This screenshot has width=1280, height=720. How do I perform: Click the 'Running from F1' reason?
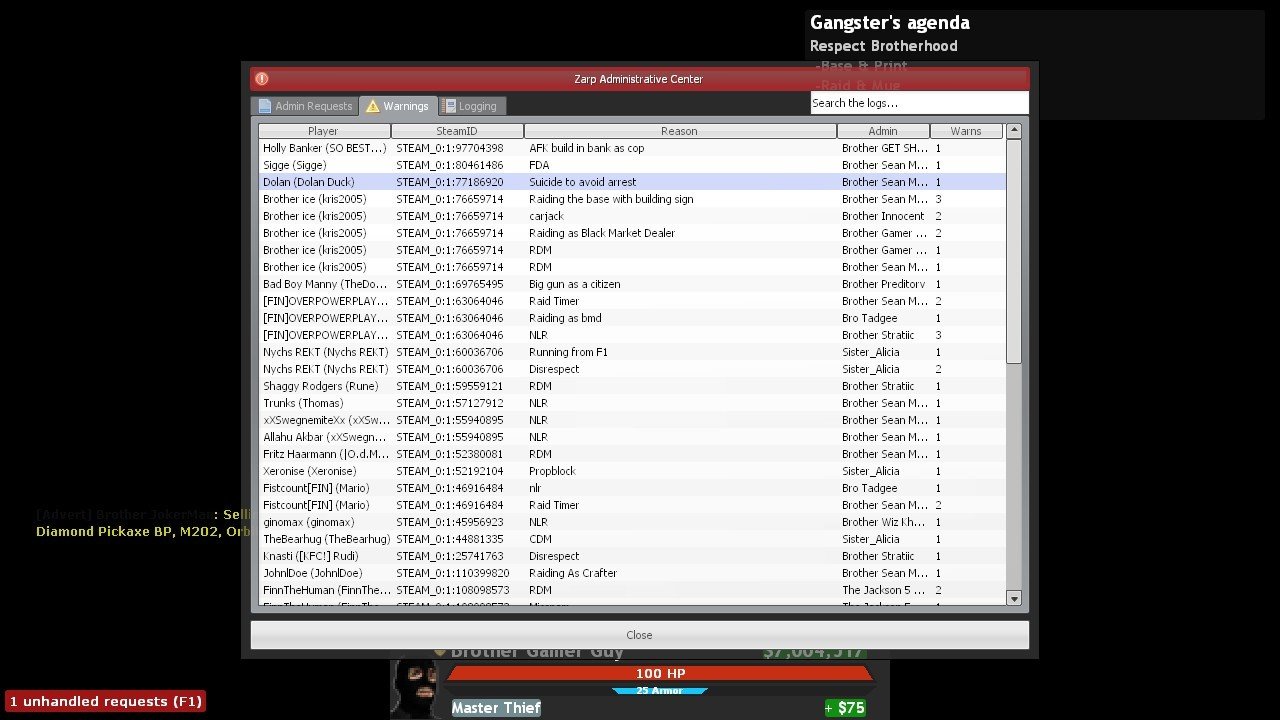coord(568,352)
